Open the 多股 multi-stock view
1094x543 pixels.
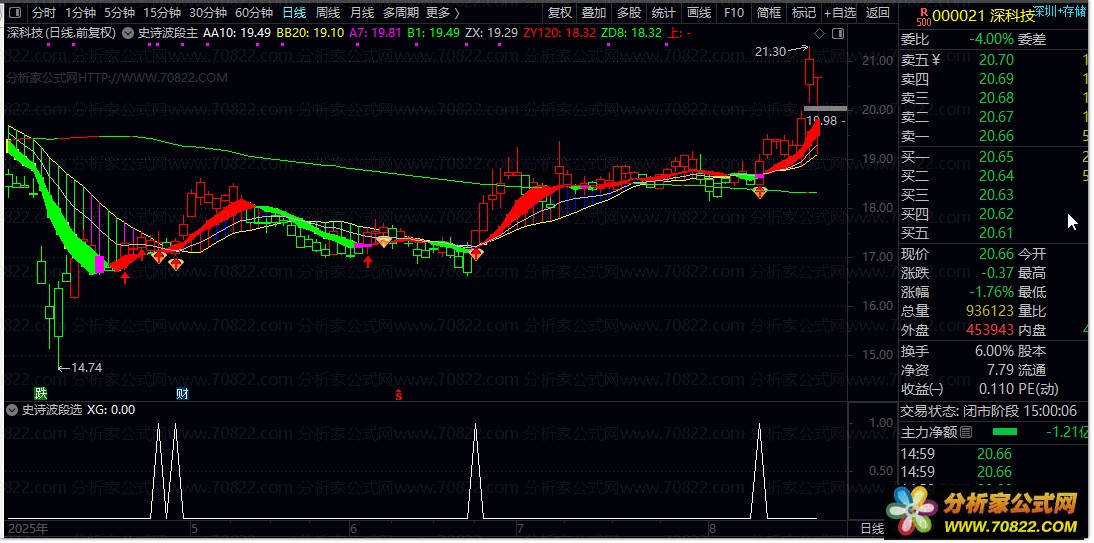pos(629,12)
